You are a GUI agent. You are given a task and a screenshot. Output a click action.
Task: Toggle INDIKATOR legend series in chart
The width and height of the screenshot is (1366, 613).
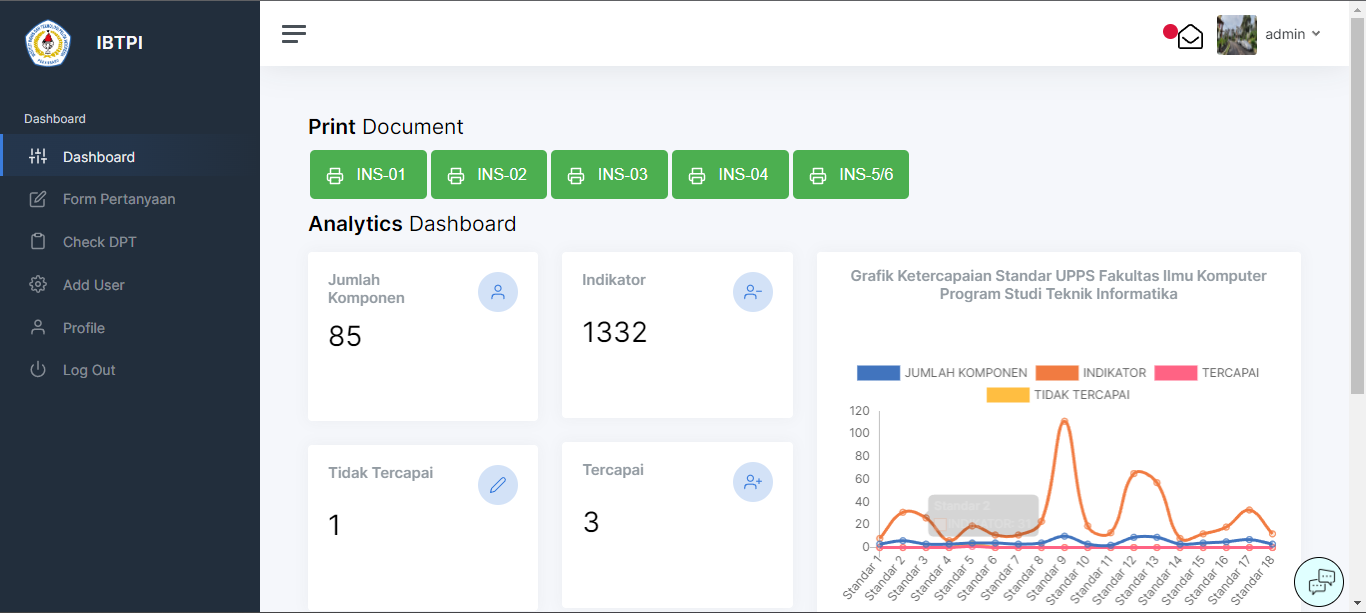1091,373
